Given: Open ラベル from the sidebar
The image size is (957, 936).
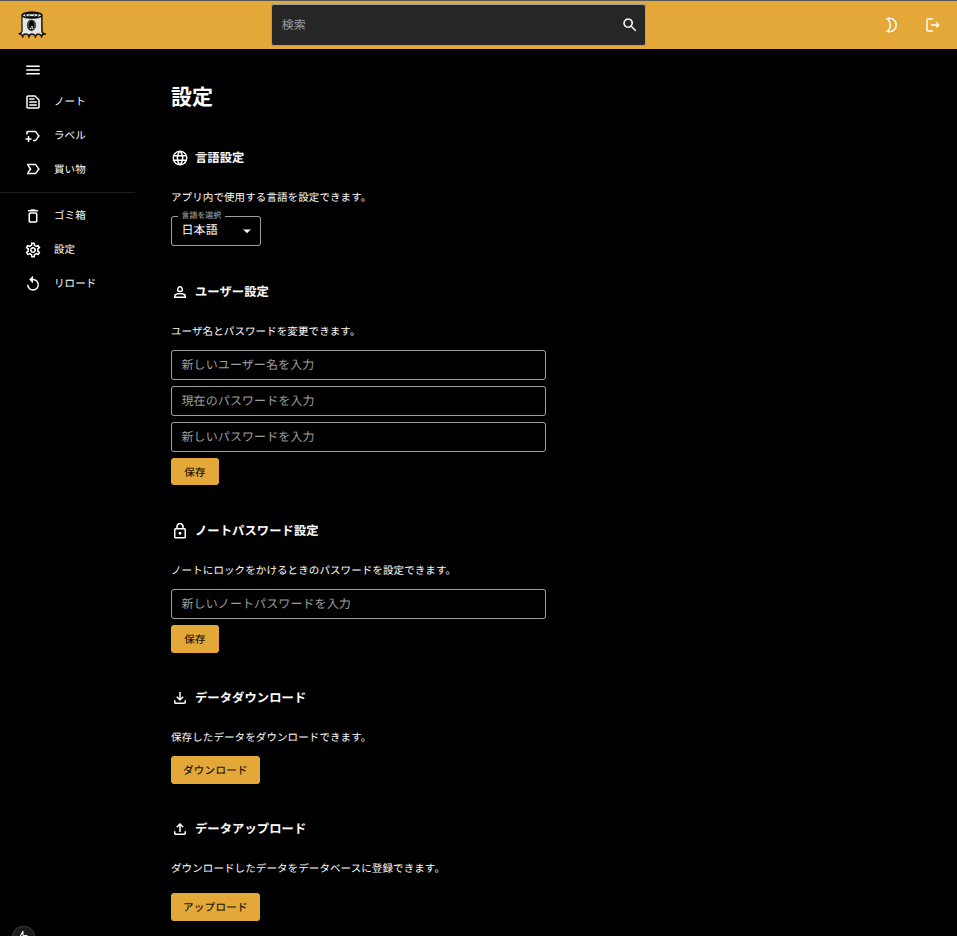Looking at the screenshot, I should pyautogui.click(x=69, y=136).
